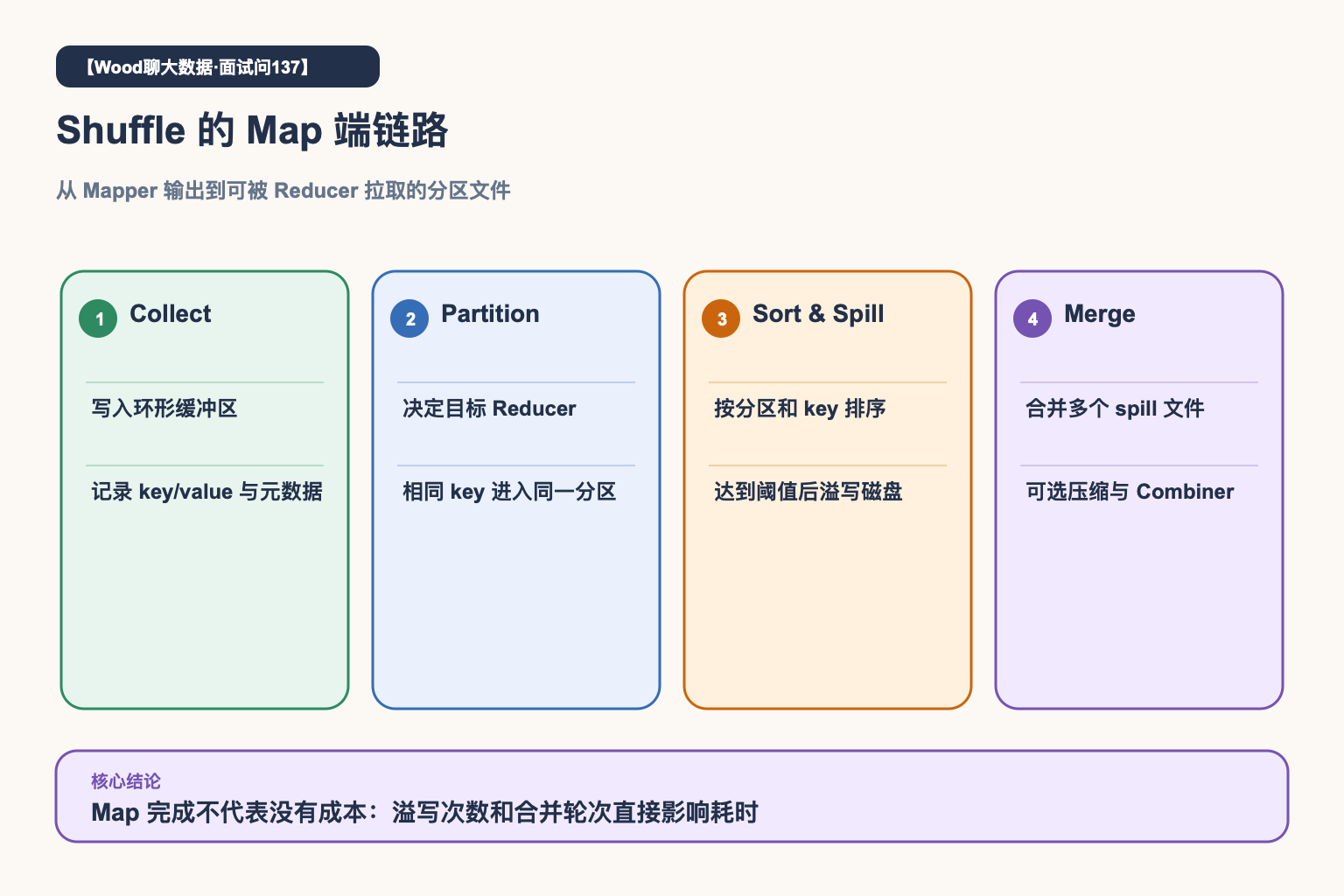
Task: Click the title Shuffle 的 Map 端链路
Action: coord(252,130)
